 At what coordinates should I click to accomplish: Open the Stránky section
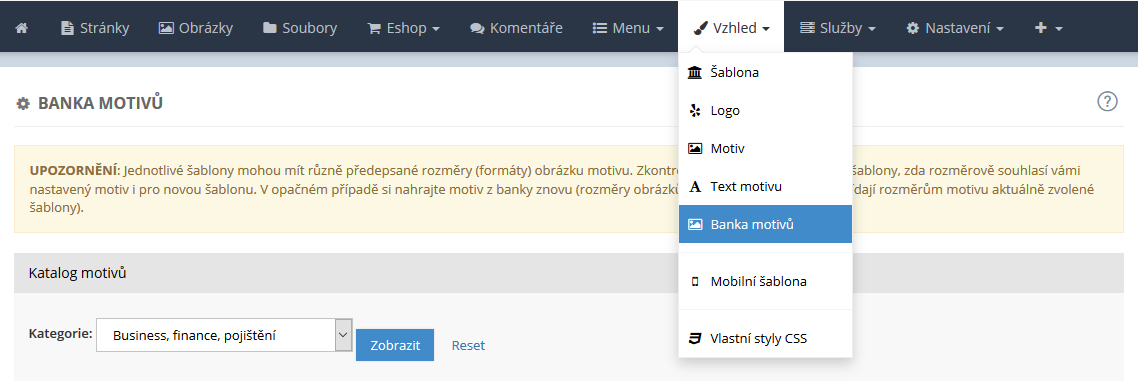pyautogui.click(x=95, y=28)
